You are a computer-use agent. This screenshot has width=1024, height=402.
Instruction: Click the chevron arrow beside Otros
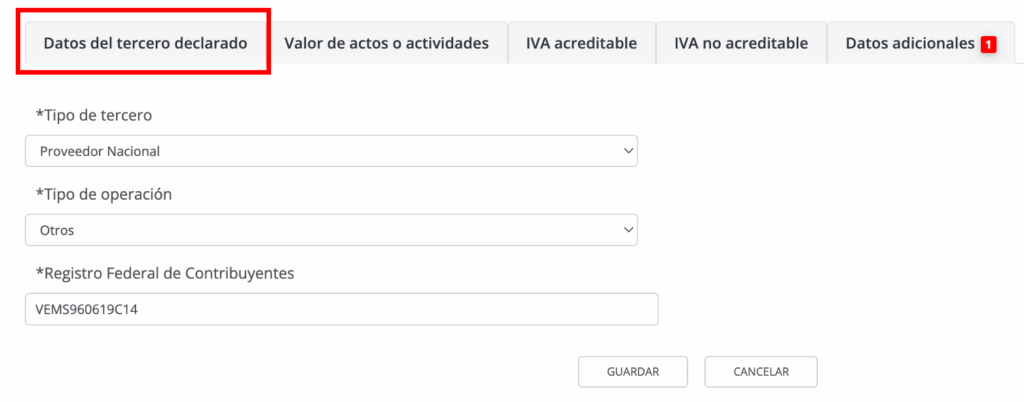[x=628, y=230]
